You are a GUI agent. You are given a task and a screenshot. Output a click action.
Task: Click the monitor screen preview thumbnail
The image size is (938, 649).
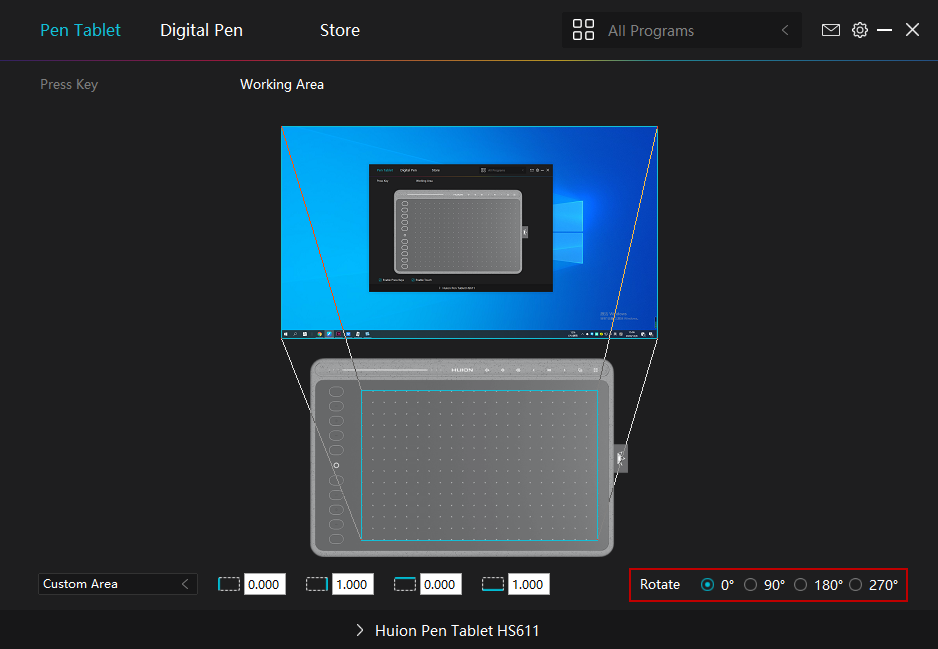[x=470, y=233]
